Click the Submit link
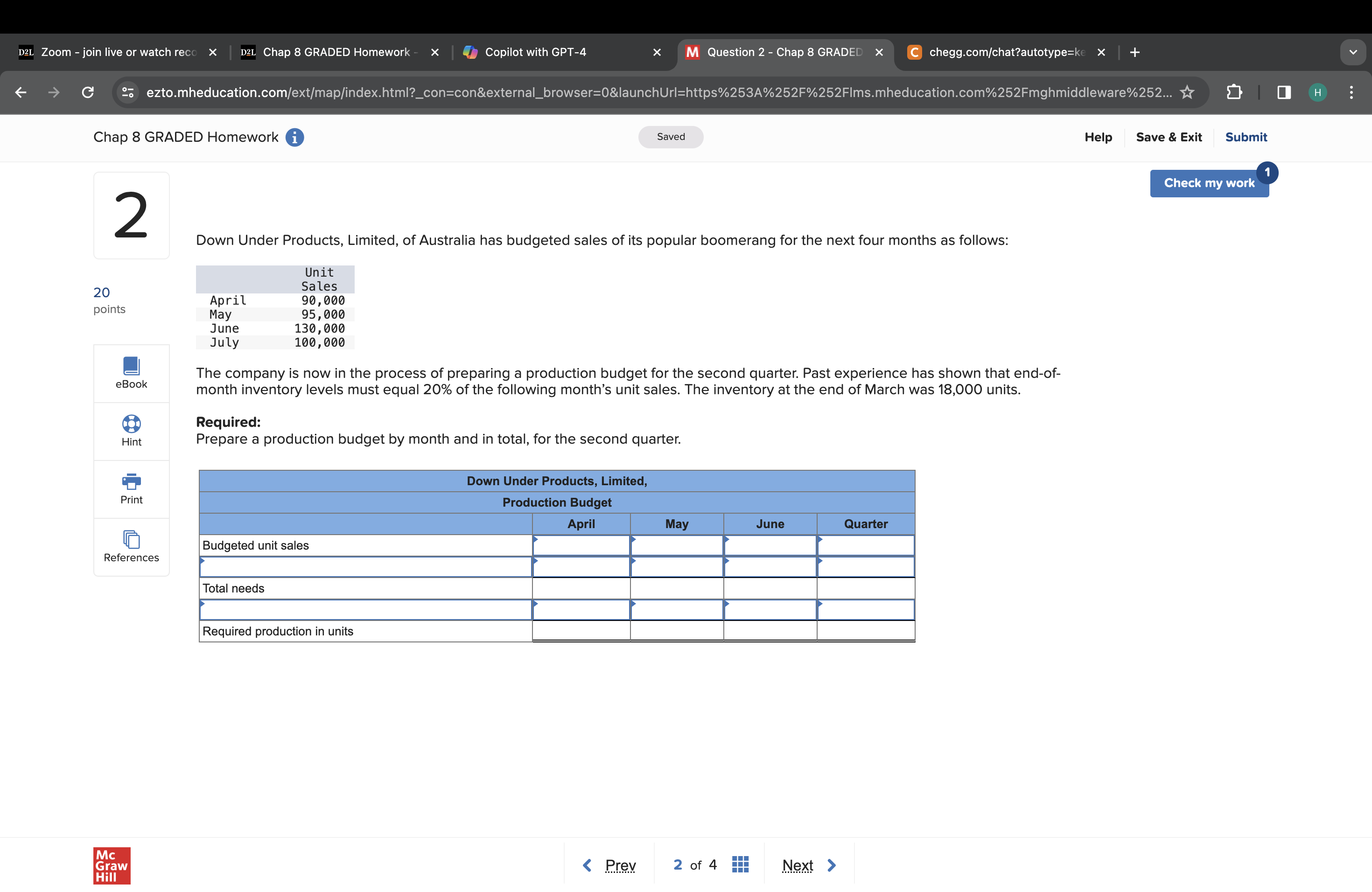The height and width of the screenshot is (892, 1372). pyautogui.click(x=1246, y=137)
